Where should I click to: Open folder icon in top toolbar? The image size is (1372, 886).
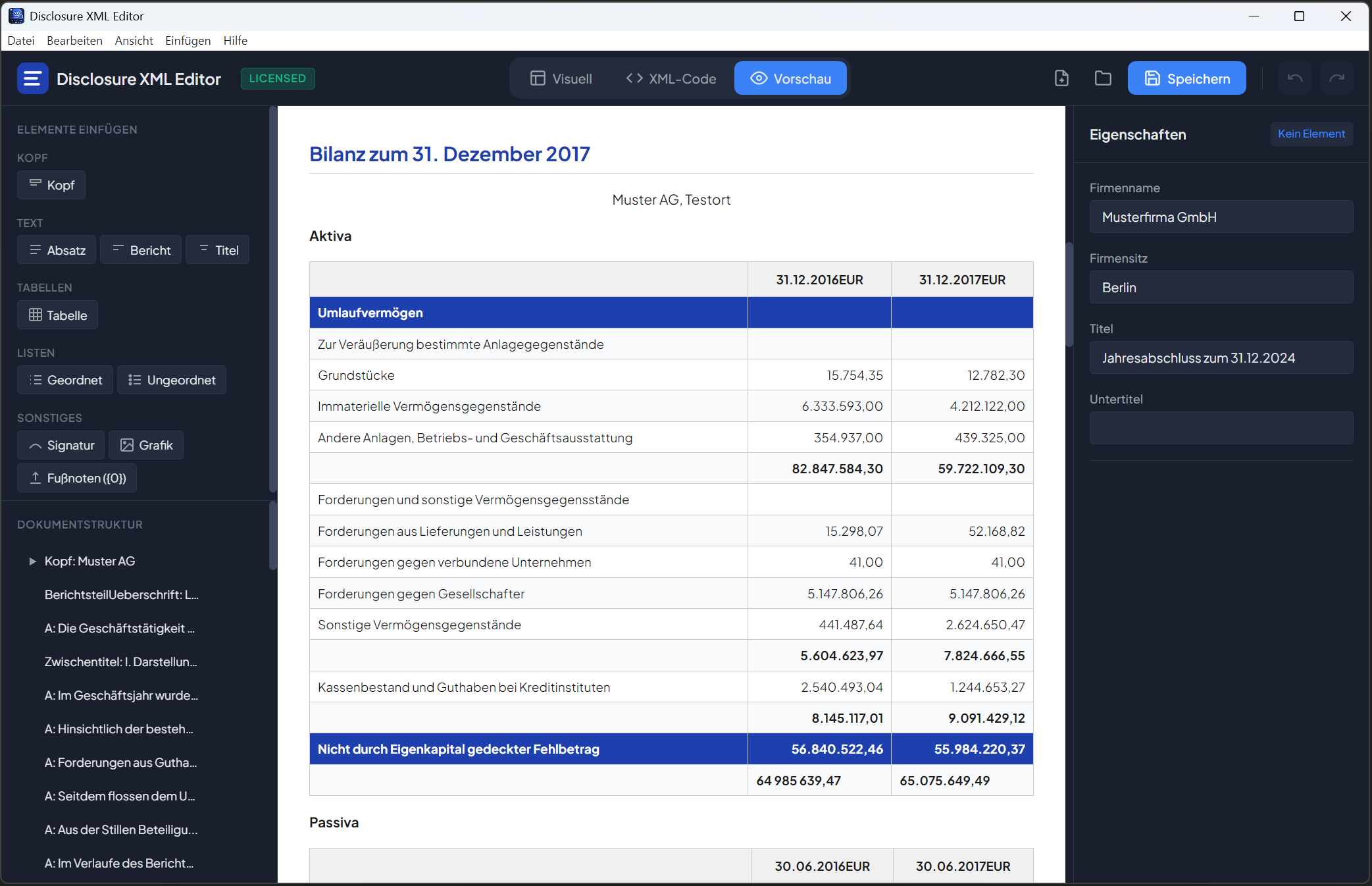point(1103,78)
